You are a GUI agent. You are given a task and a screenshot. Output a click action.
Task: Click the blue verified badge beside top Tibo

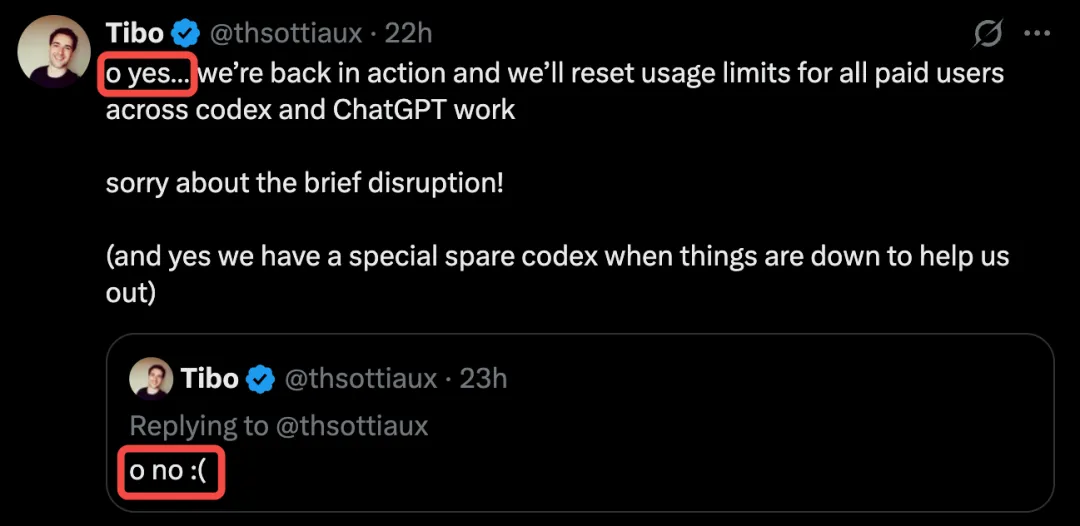tap(186, 32)
